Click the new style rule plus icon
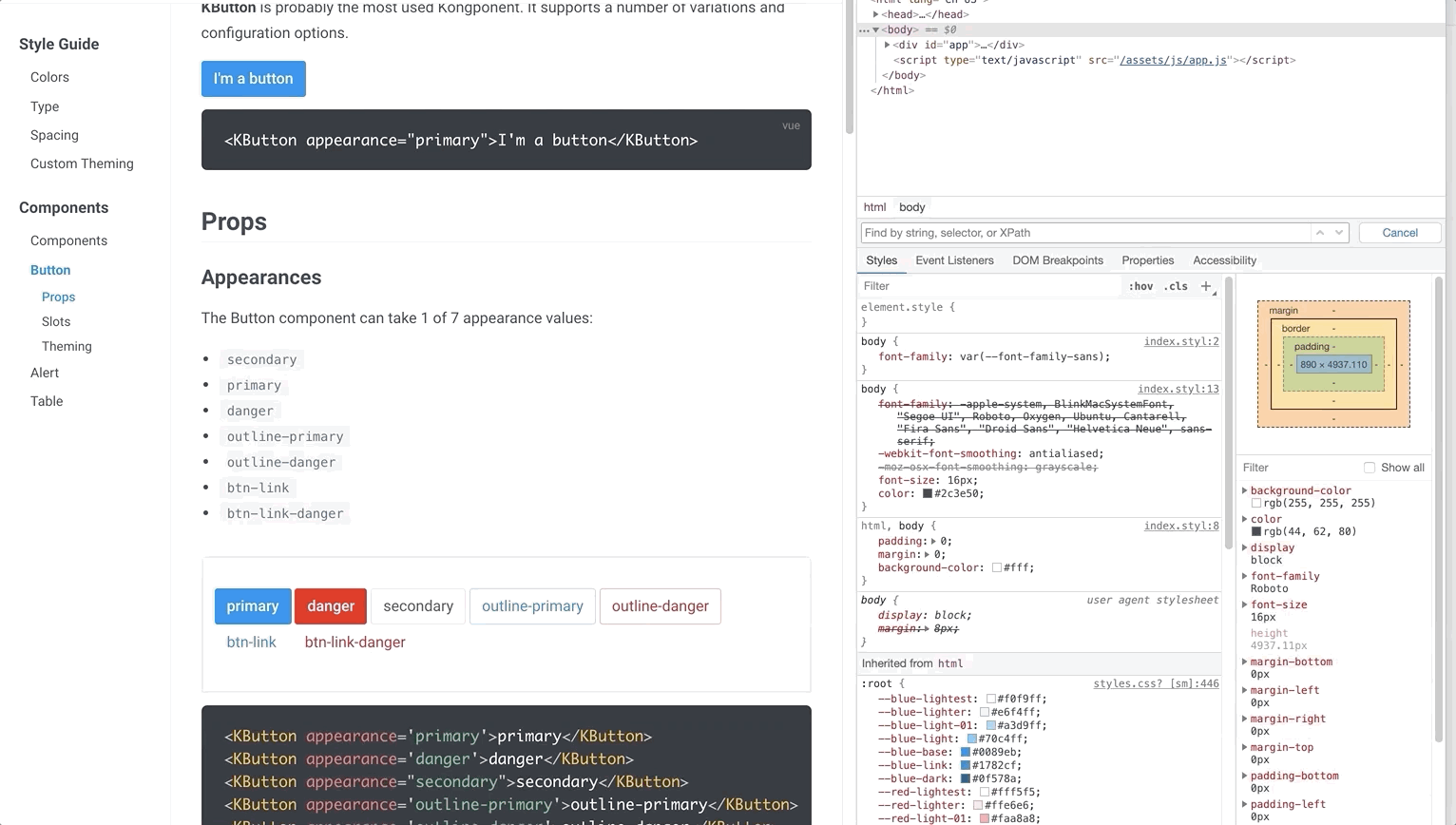 coord(1206,286)
